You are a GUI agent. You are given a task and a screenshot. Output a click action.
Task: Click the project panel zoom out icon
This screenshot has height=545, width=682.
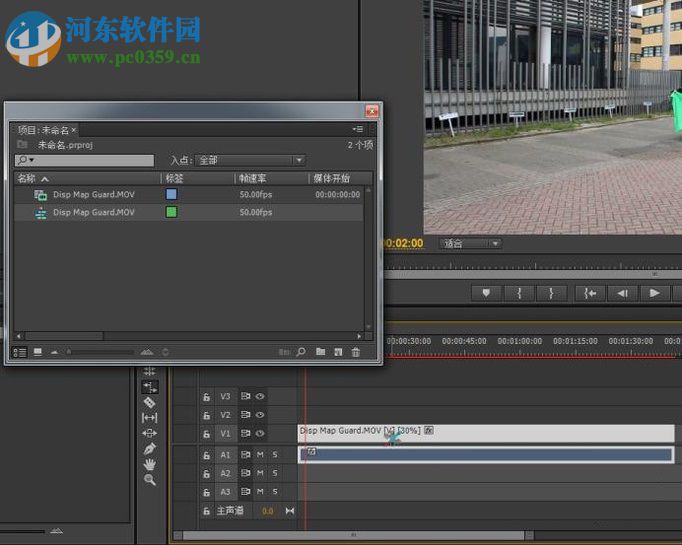point(54,352)
